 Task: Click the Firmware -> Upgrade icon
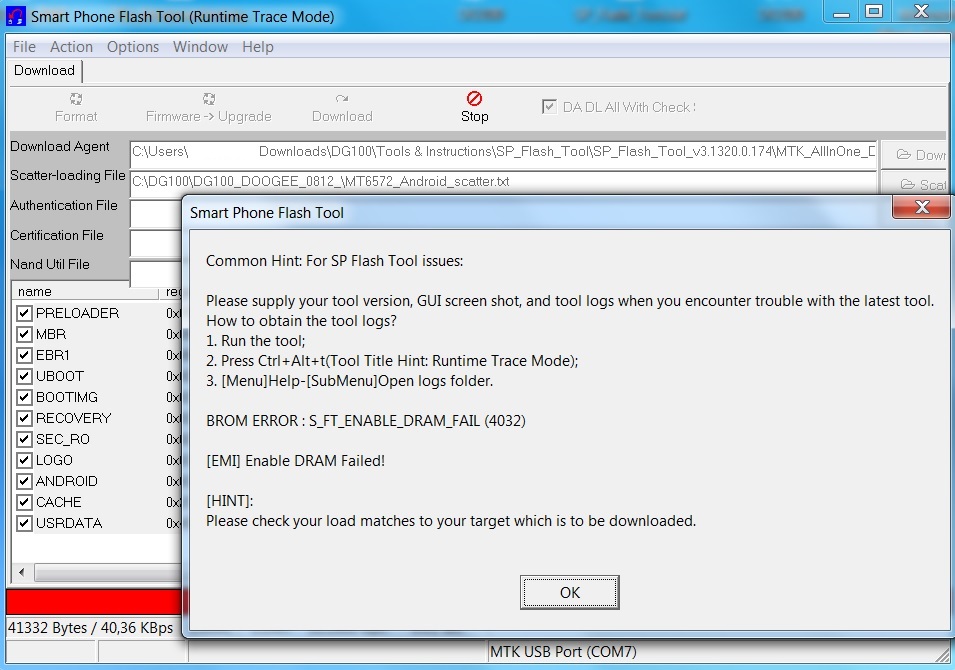pyautogui.click(x=209, y=99)
